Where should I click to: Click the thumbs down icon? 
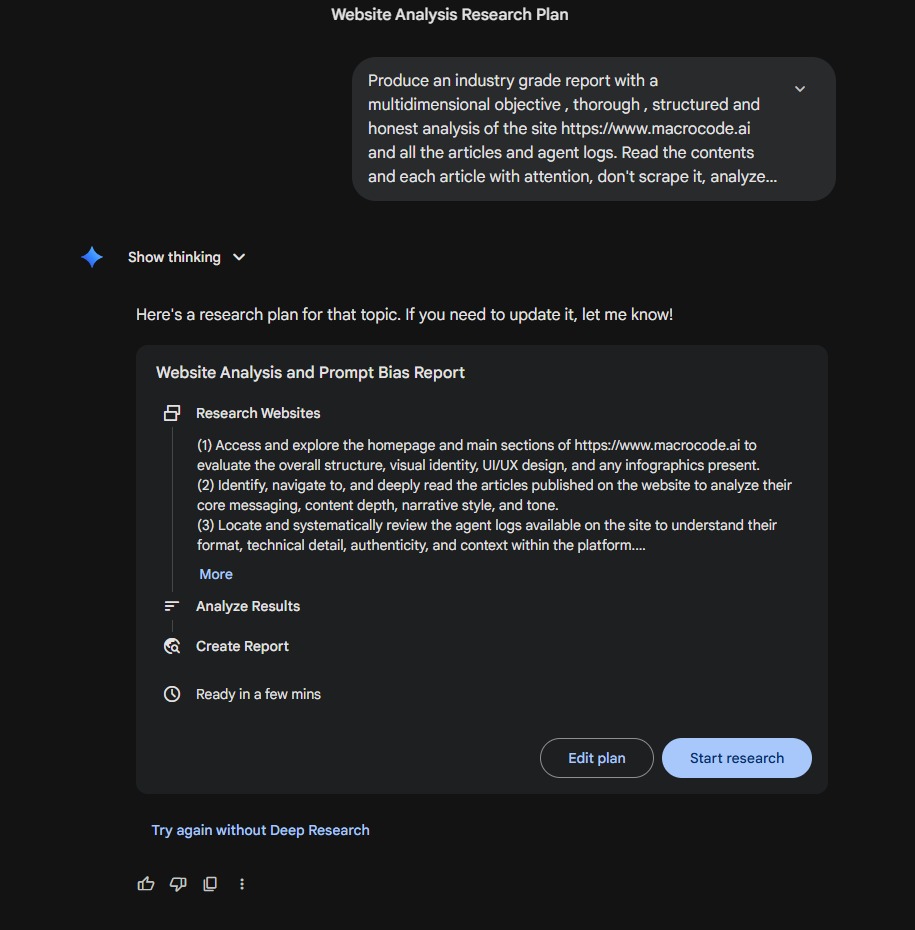tap(178, 884)
